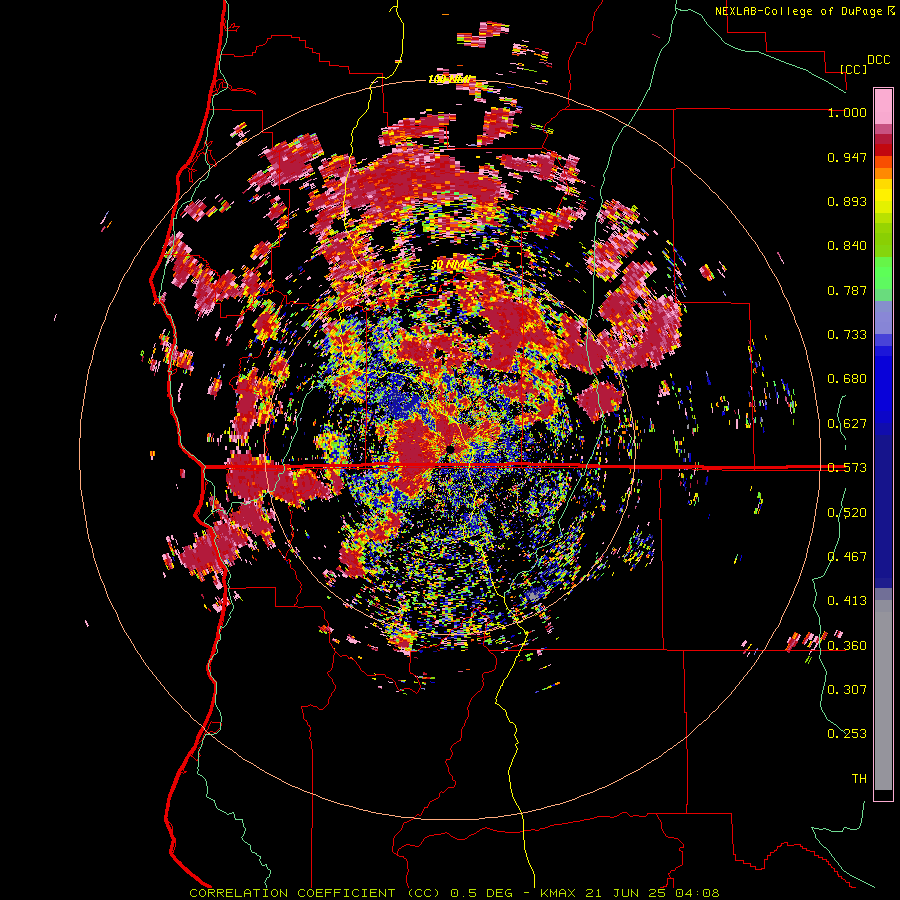Select the 0.413 legend value

click(x=847, y=601)
